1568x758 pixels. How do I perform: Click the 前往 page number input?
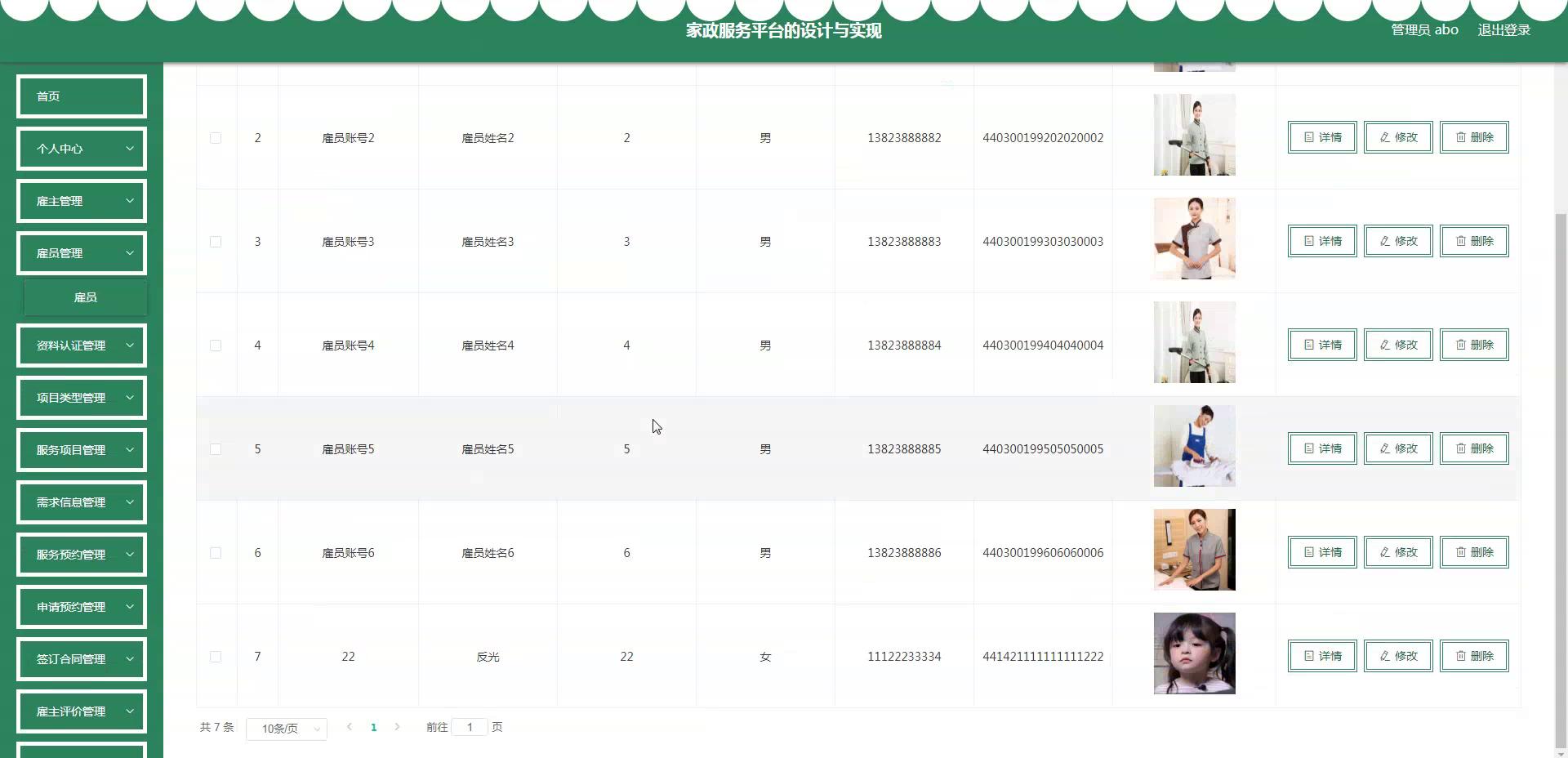click(x=470, y=727)
